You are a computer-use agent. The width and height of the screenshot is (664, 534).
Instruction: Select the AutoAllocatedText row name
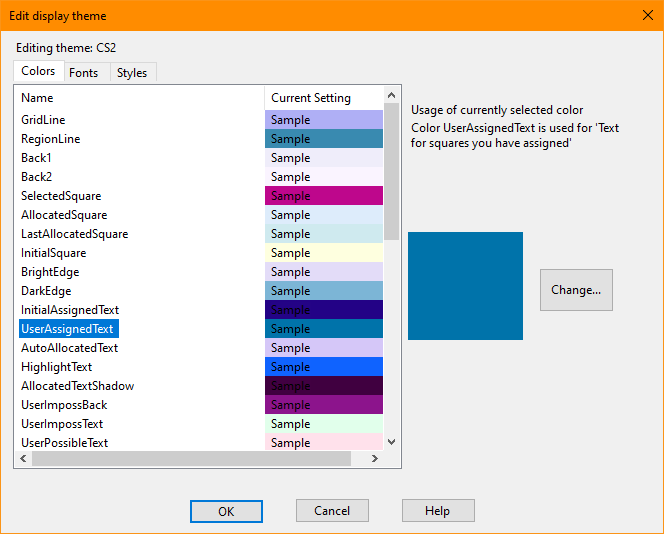coord(69,348)
